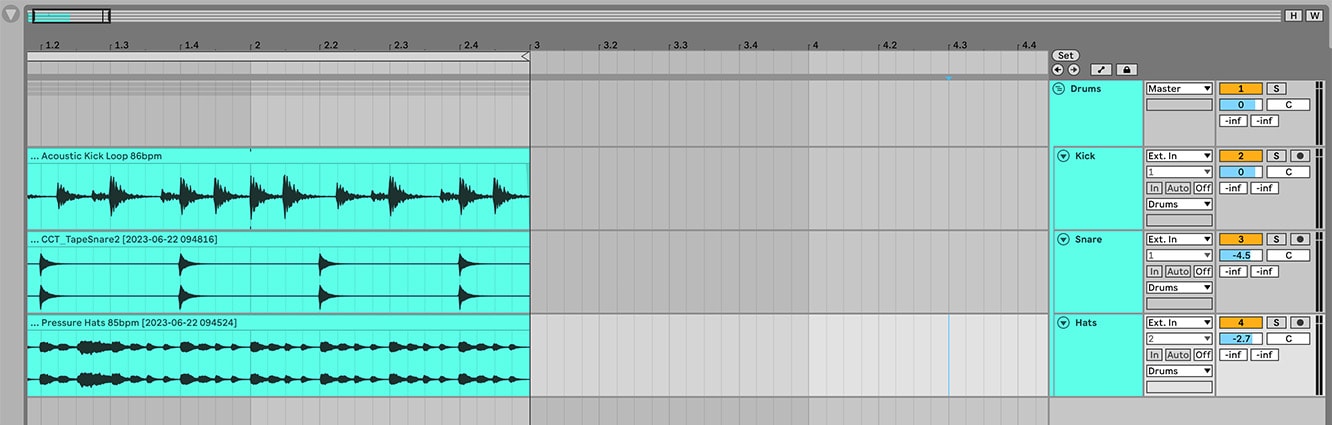Click the W optimize width button
Image resolution: width=1332 pixels, height=425 pixels.
(x=1313, y=16)
